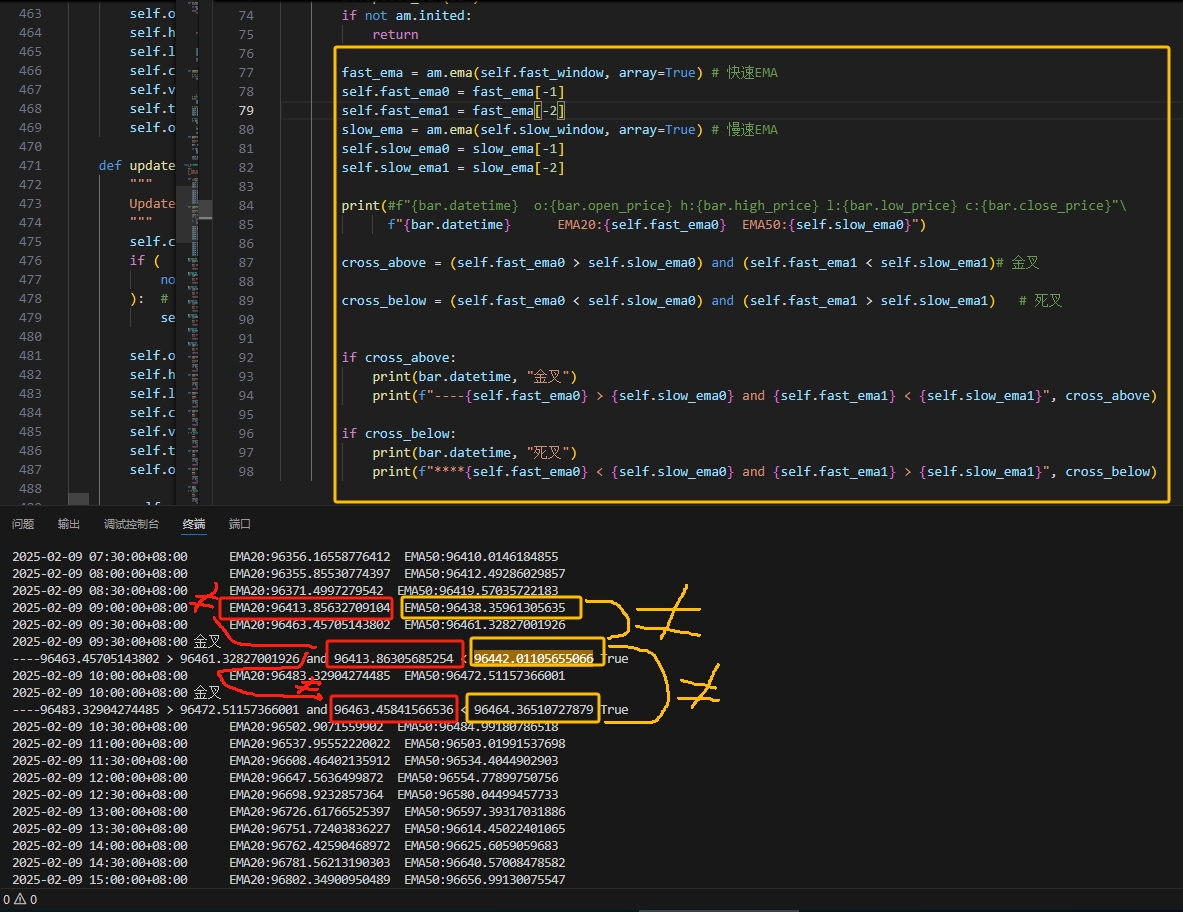Click the 'fast_ema = am.ema' assignment line
The image size is (1183, 912).
[x=522, y=73]
